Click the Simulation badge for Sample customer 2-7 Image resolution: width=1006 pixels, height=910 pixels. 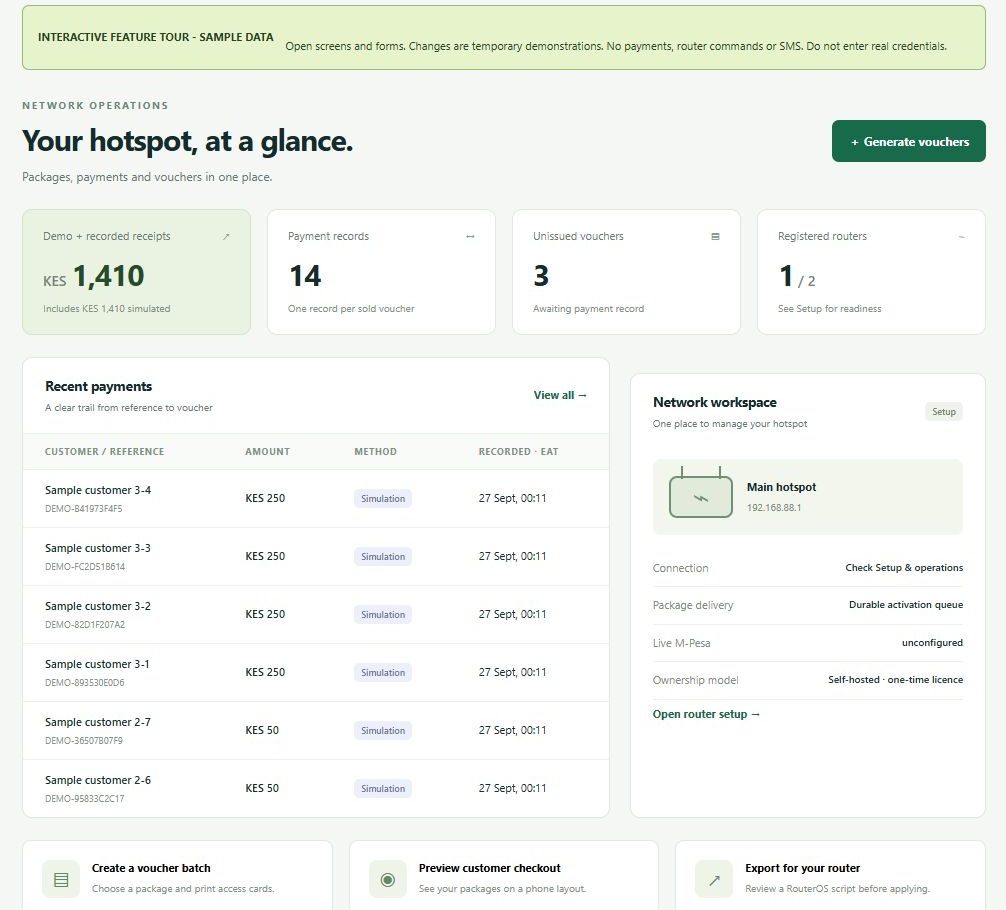click(x=383, y=730)
